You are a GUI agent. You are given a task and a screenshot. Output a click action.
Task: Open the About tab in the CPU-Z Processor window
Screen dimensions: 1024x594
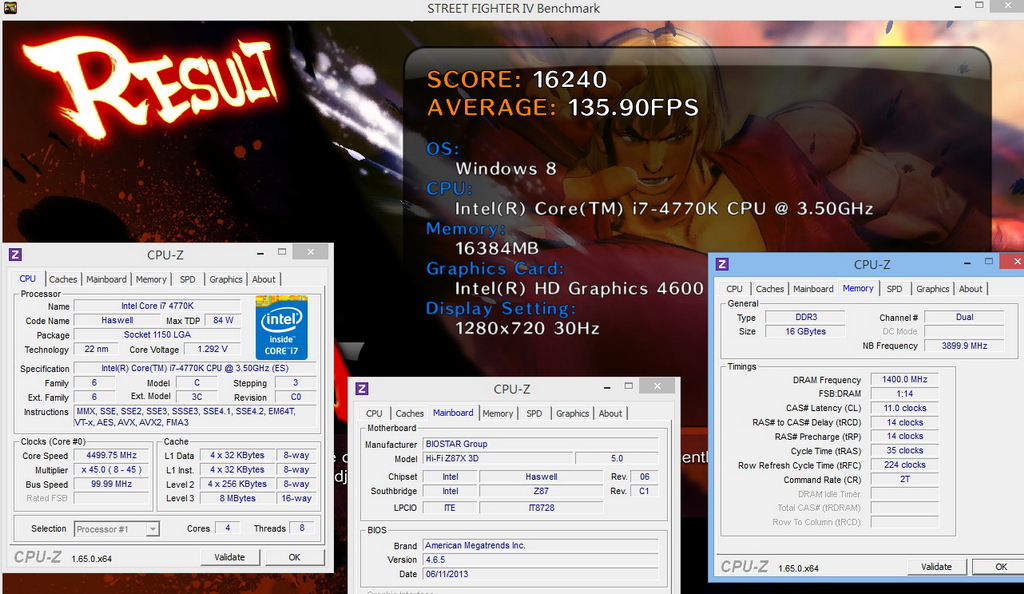coord(264,279)
